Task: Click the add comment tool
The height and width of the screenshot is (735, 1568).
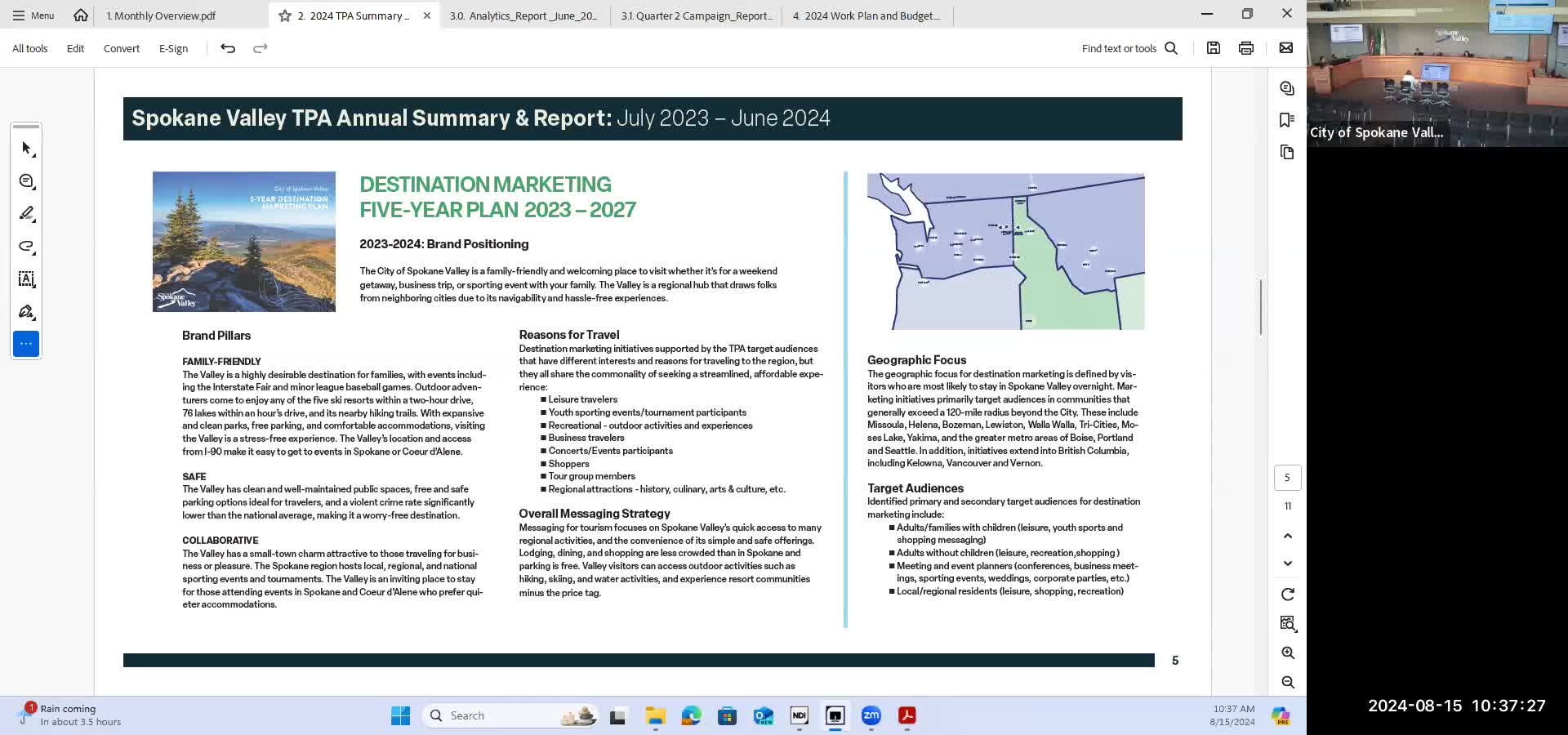Action: coord(26,181)
